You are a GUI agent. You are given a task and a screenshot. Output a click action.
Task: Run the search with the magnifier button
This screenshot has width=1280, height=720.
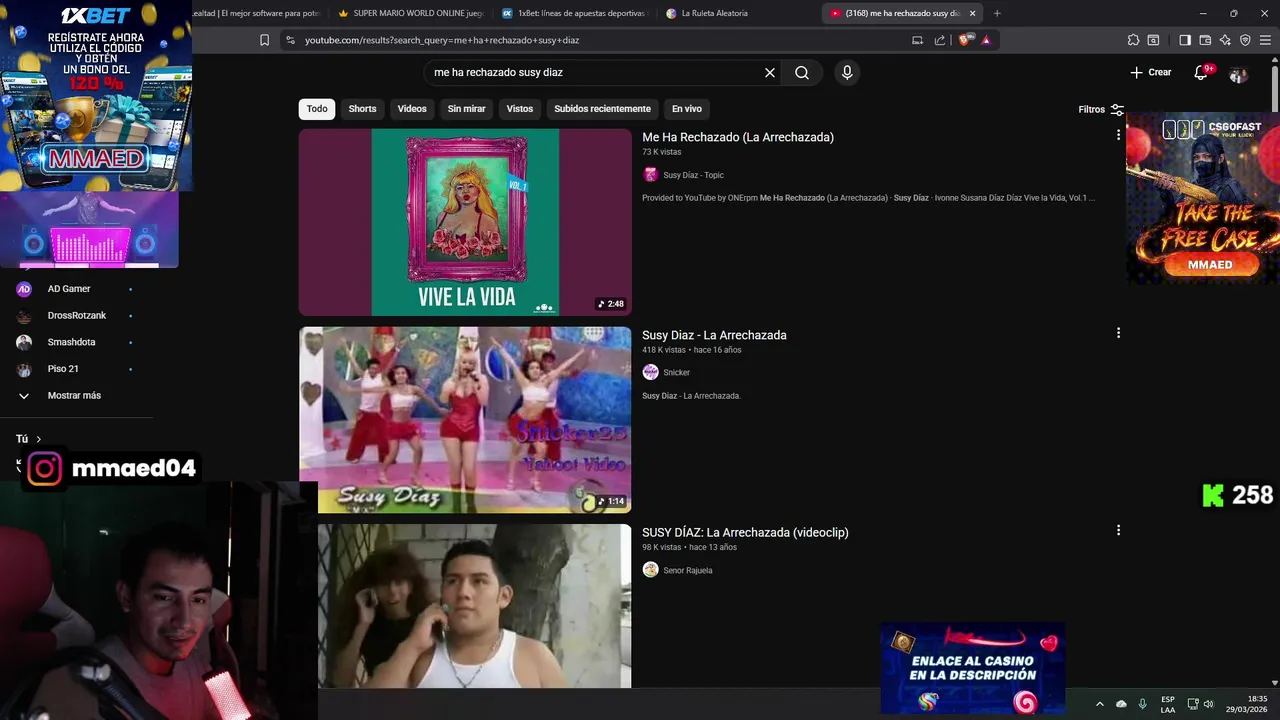[802, 72]
